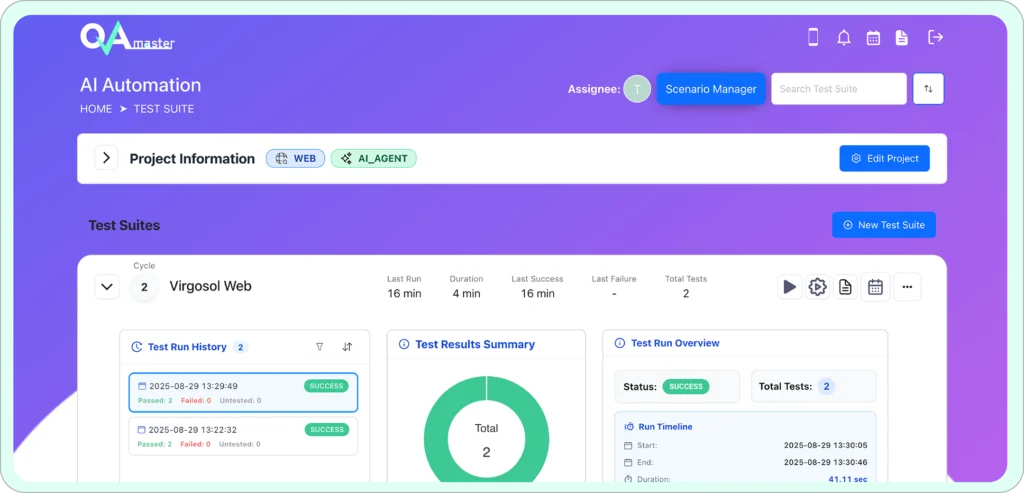Open notifications bell

click(x=843, y=38)
